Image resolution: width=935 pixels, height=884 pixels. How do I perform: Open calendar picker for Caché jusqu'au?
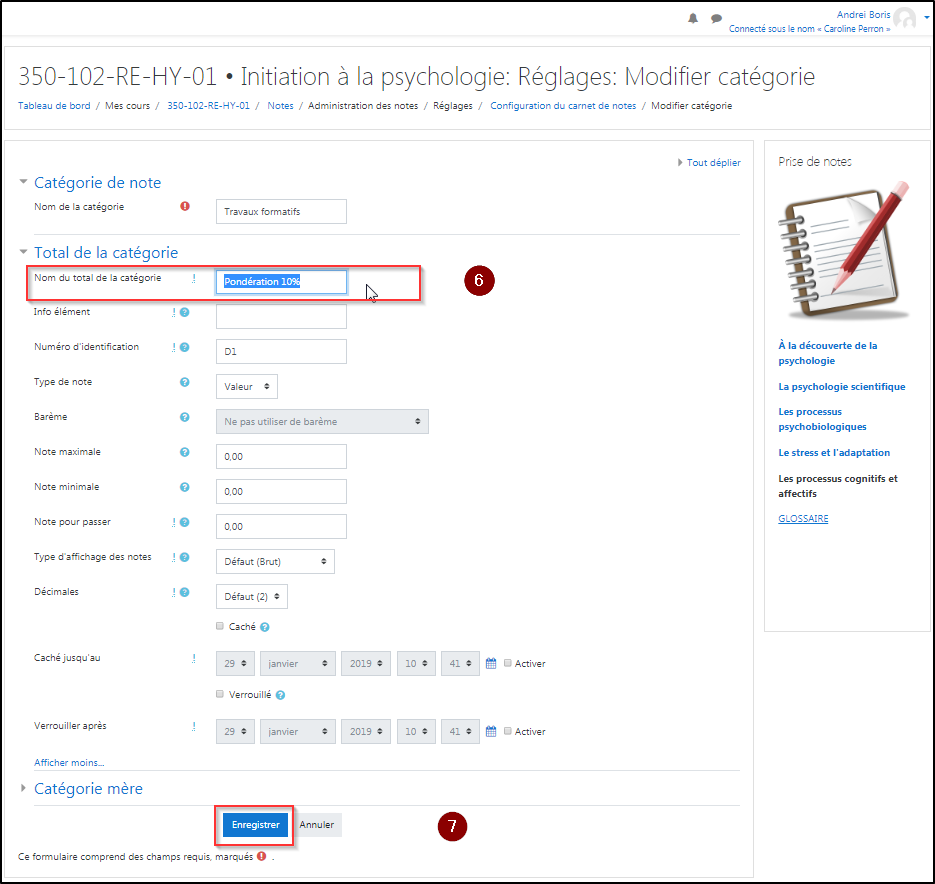point(491,663)
